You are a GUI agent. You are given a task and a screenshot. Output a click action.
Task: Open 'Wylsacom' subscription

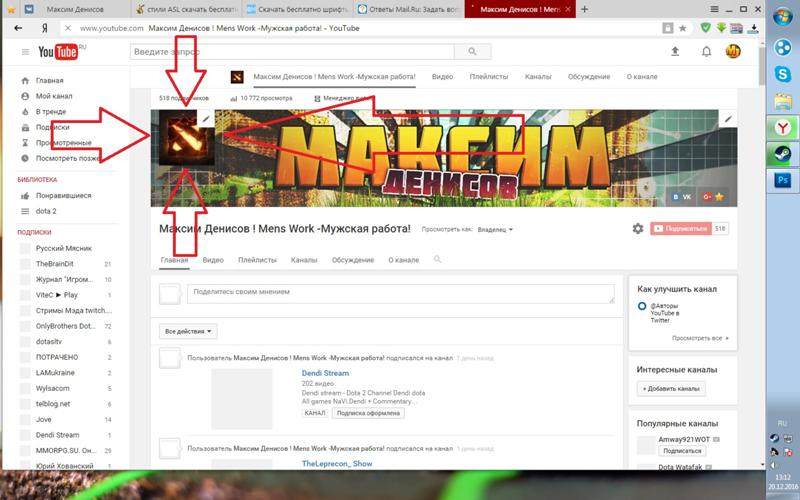(x=53, y=388)
